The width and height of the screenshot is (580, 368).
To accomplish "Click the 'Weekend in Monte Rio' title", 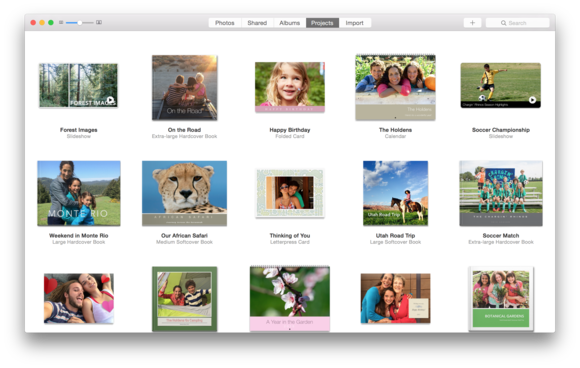I will 79,236.
